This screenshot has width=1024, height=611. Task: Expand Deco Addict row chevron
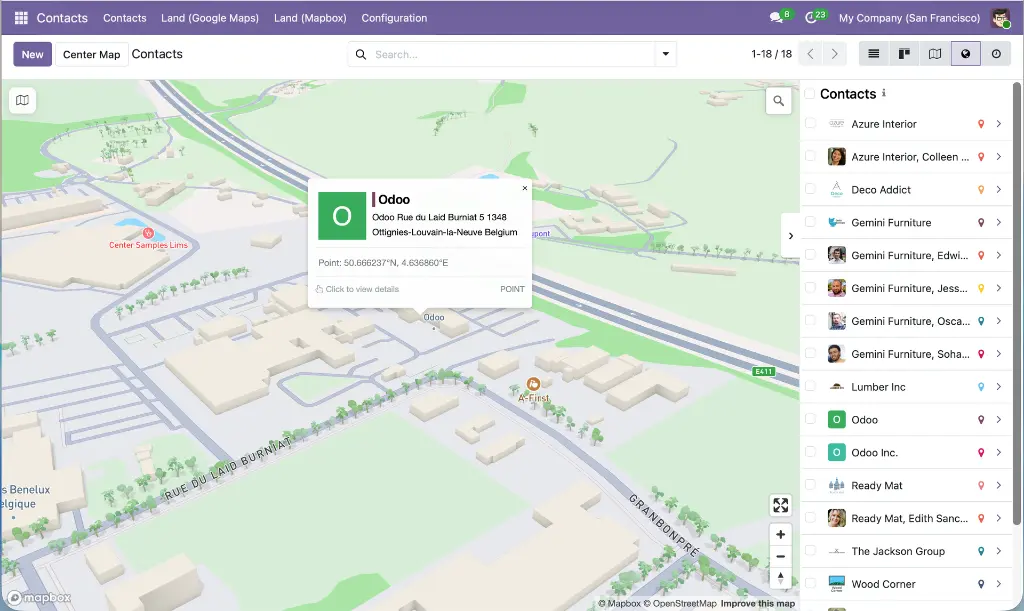pos(999,190)
